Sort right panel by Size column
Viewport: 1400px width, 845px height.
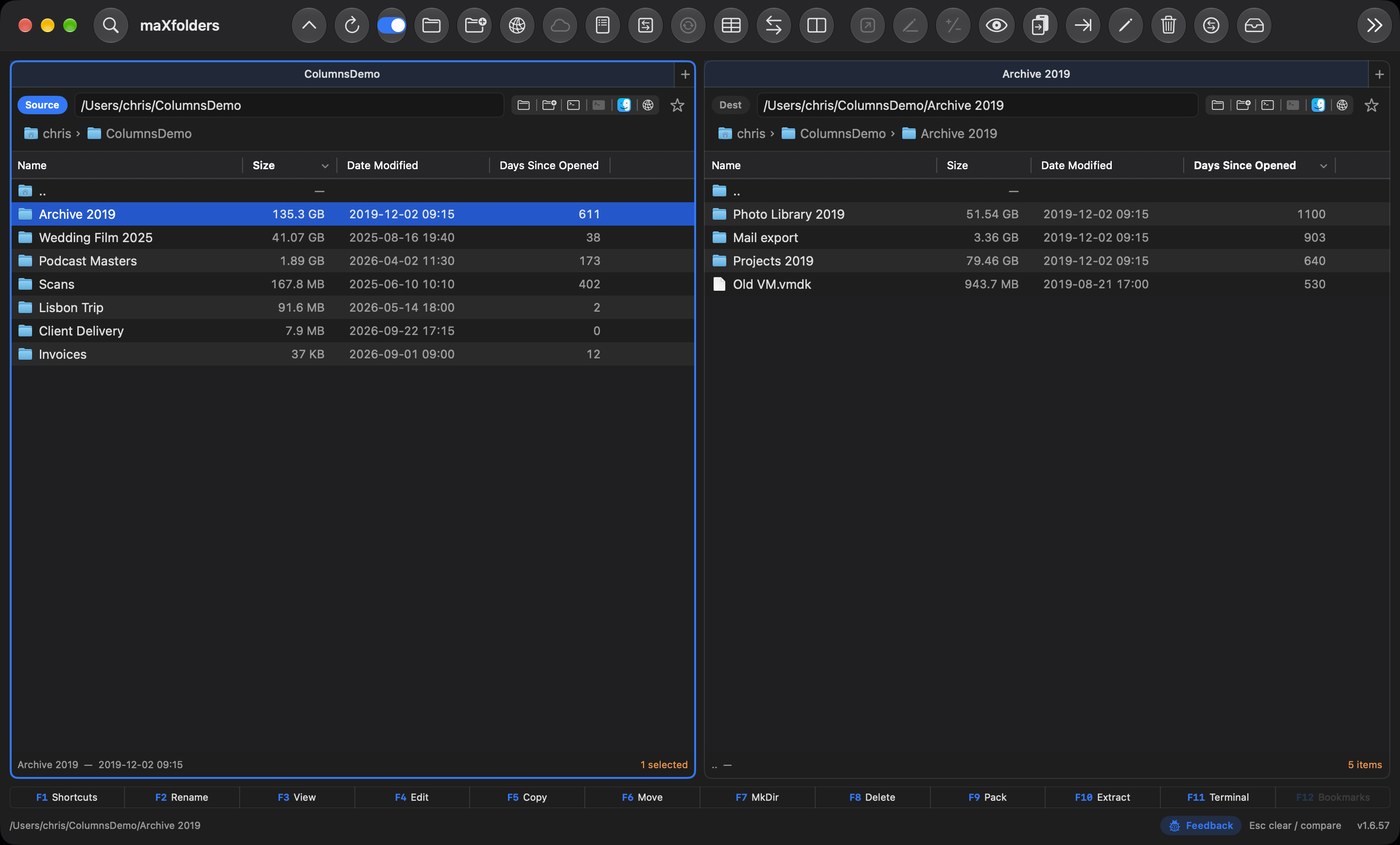984,165
